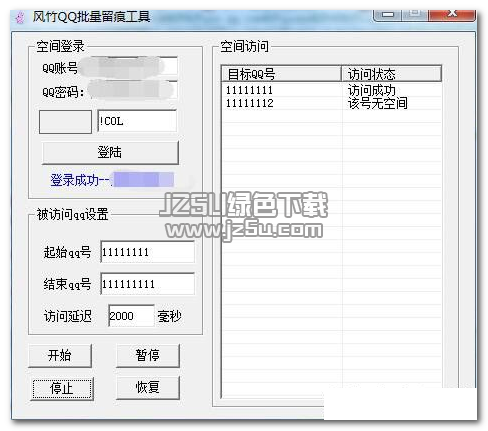Click the 访问状态 column header
The height and width of the screenshot is (431, 488).
[x=391, y=74]
